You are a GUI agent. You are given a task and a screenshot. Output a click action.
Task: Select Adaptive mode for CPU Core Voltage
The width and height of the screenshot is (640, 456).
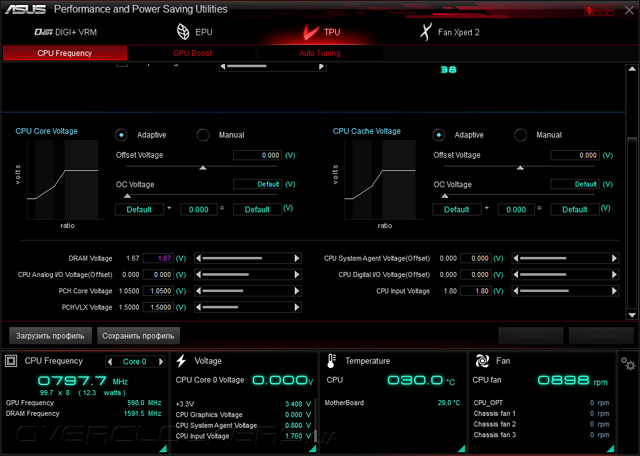coord(121,135)
